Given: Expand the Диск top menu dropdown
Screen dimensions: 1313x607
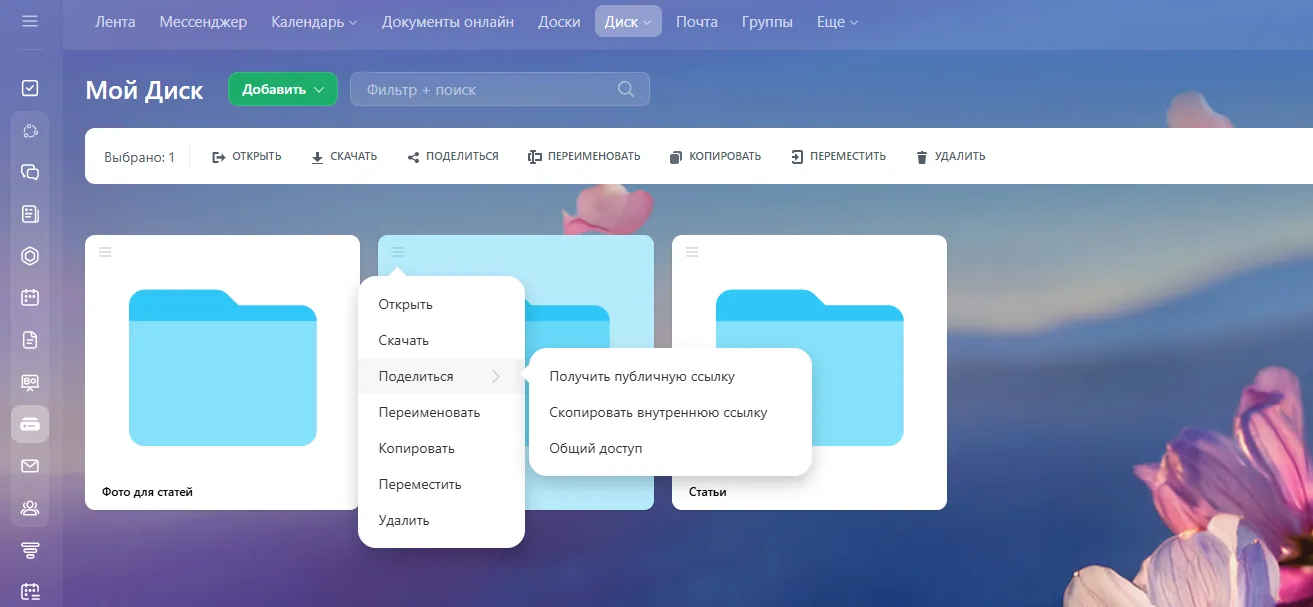Looking at the screenshot, I should click(x=628, y=21).
